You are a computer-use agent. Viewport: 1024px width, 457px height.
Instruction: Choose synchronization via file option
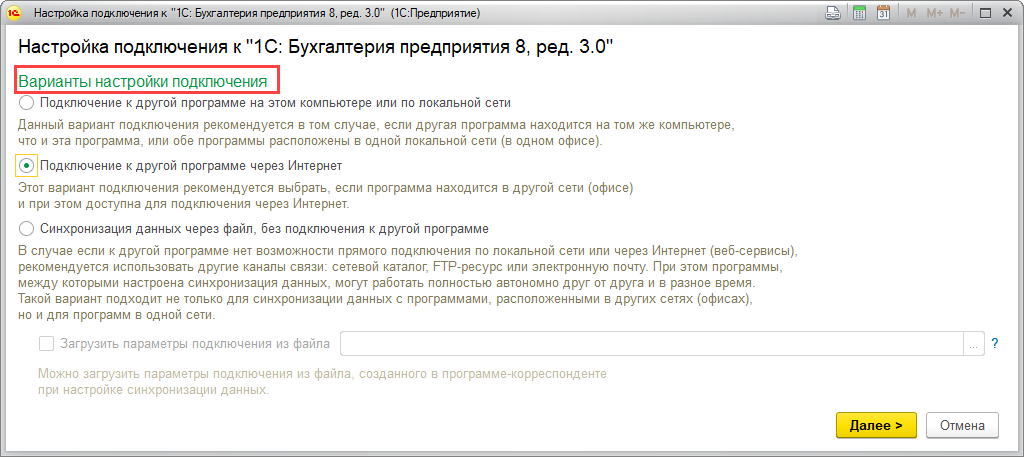pyautogui.click(x=26, y=228)
